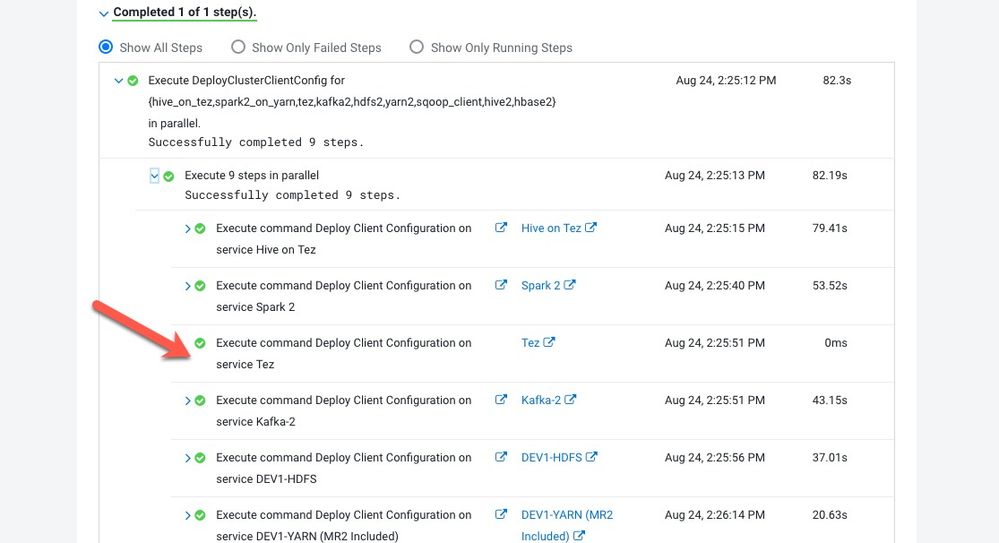Click green success icon on DEV1-YARN step

pos(200,516)
